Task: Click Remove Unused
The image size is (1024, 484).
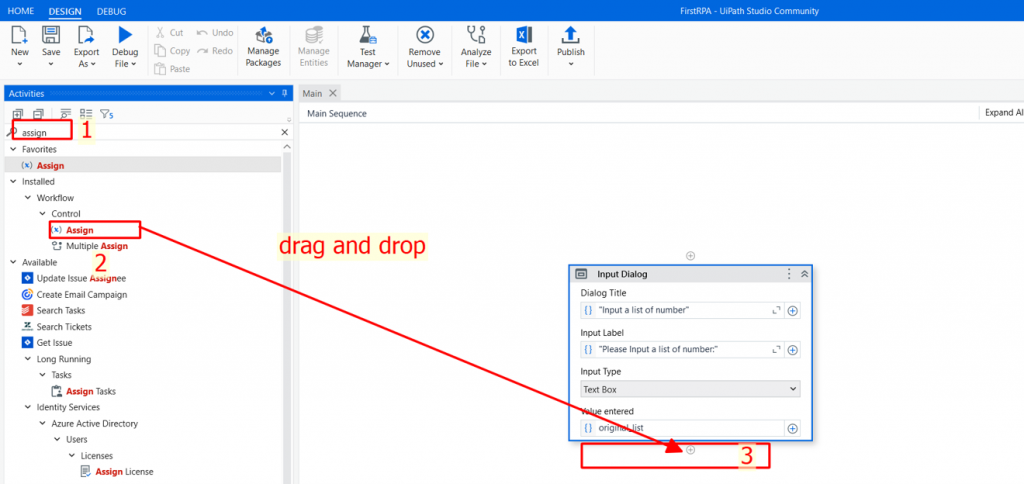Action: [425, 47]
